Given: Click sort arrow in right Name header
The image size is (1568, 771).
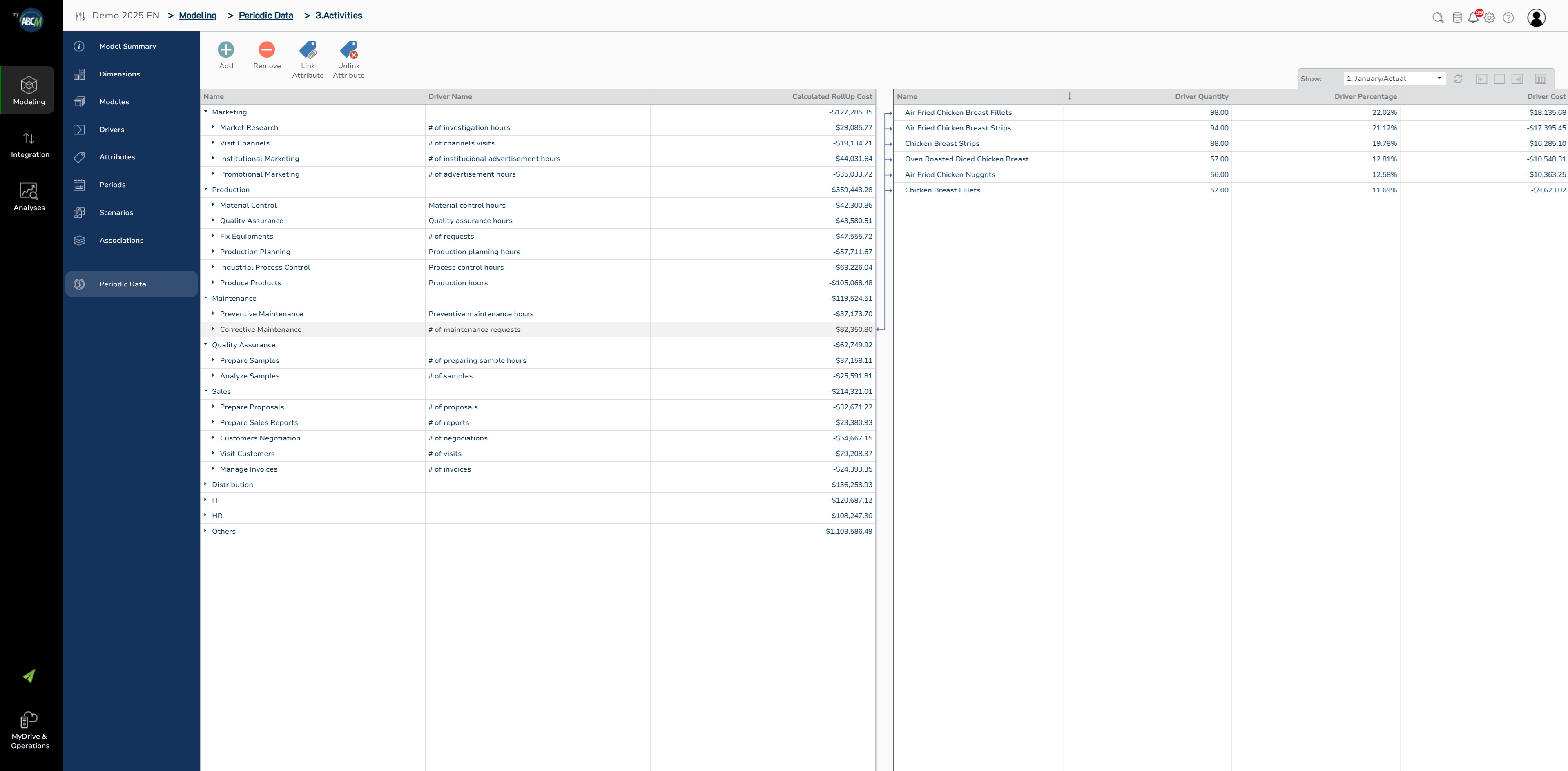Looking at the screenshot, I should coord(1069,96).
